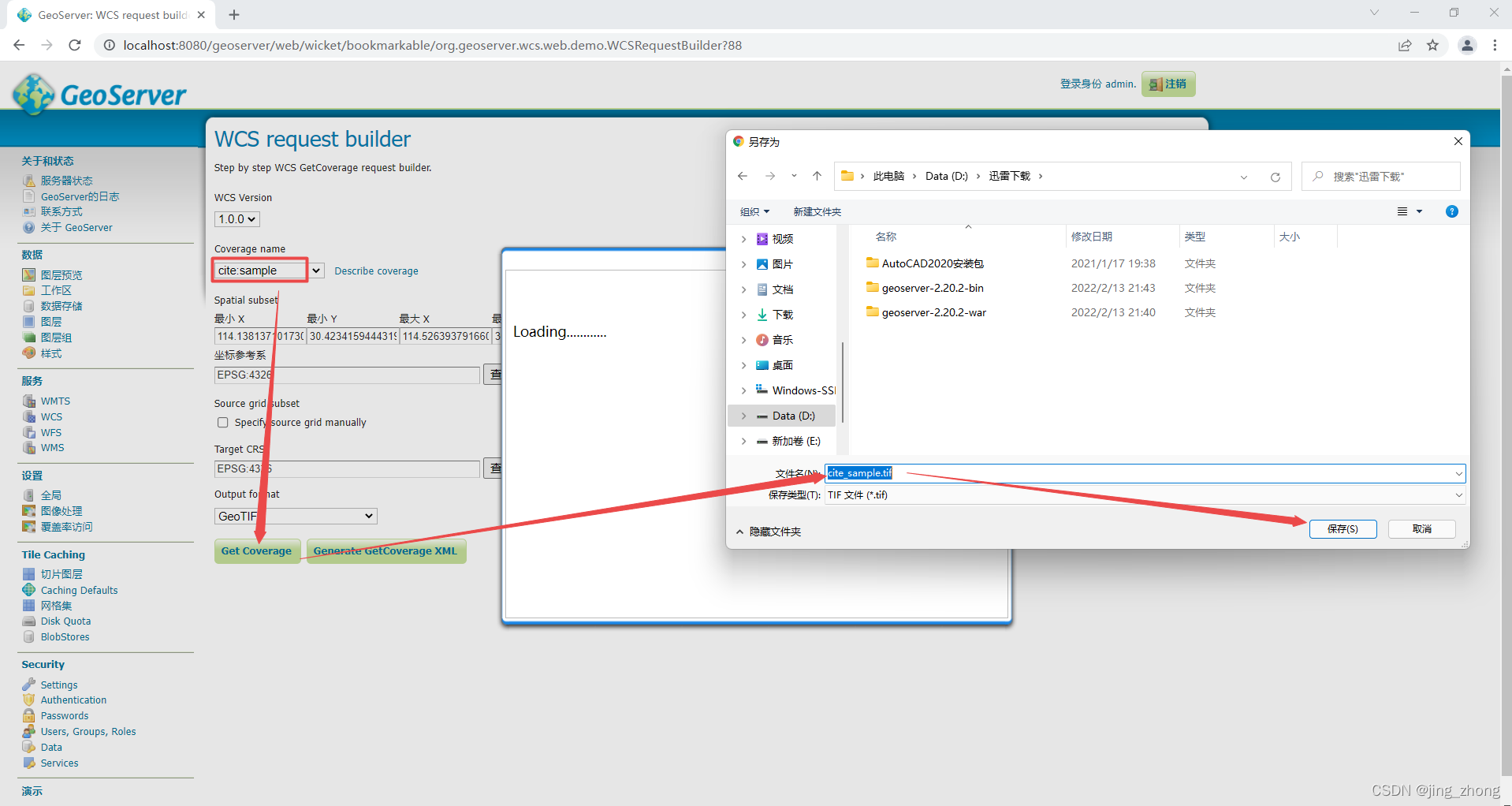Open the view options dropdown in dialog
This screenshot has width=1512, height=806.
point(1419,211)
